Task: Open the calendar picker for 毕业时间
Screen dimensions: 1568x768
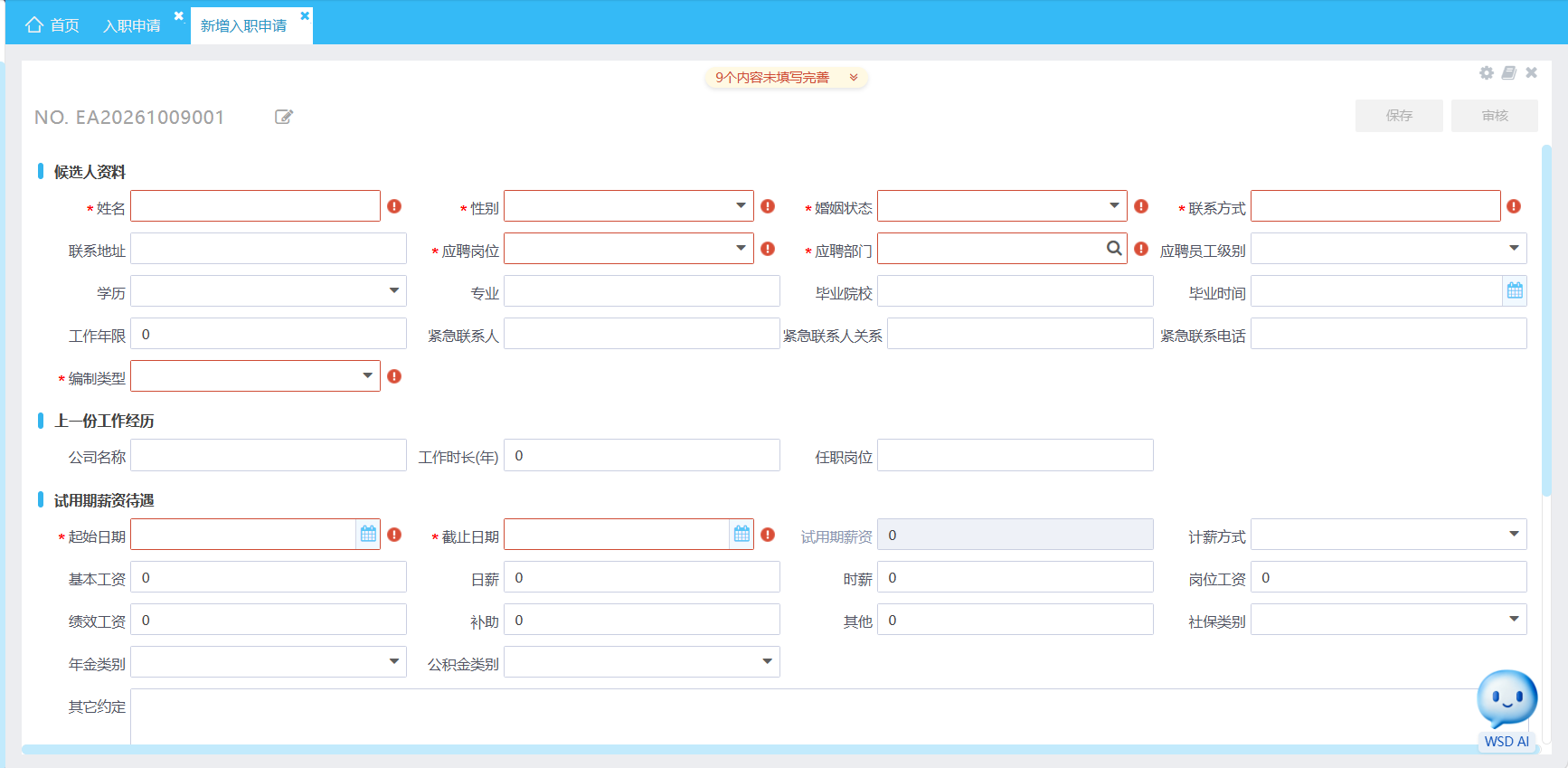Action: point(1515,291)
